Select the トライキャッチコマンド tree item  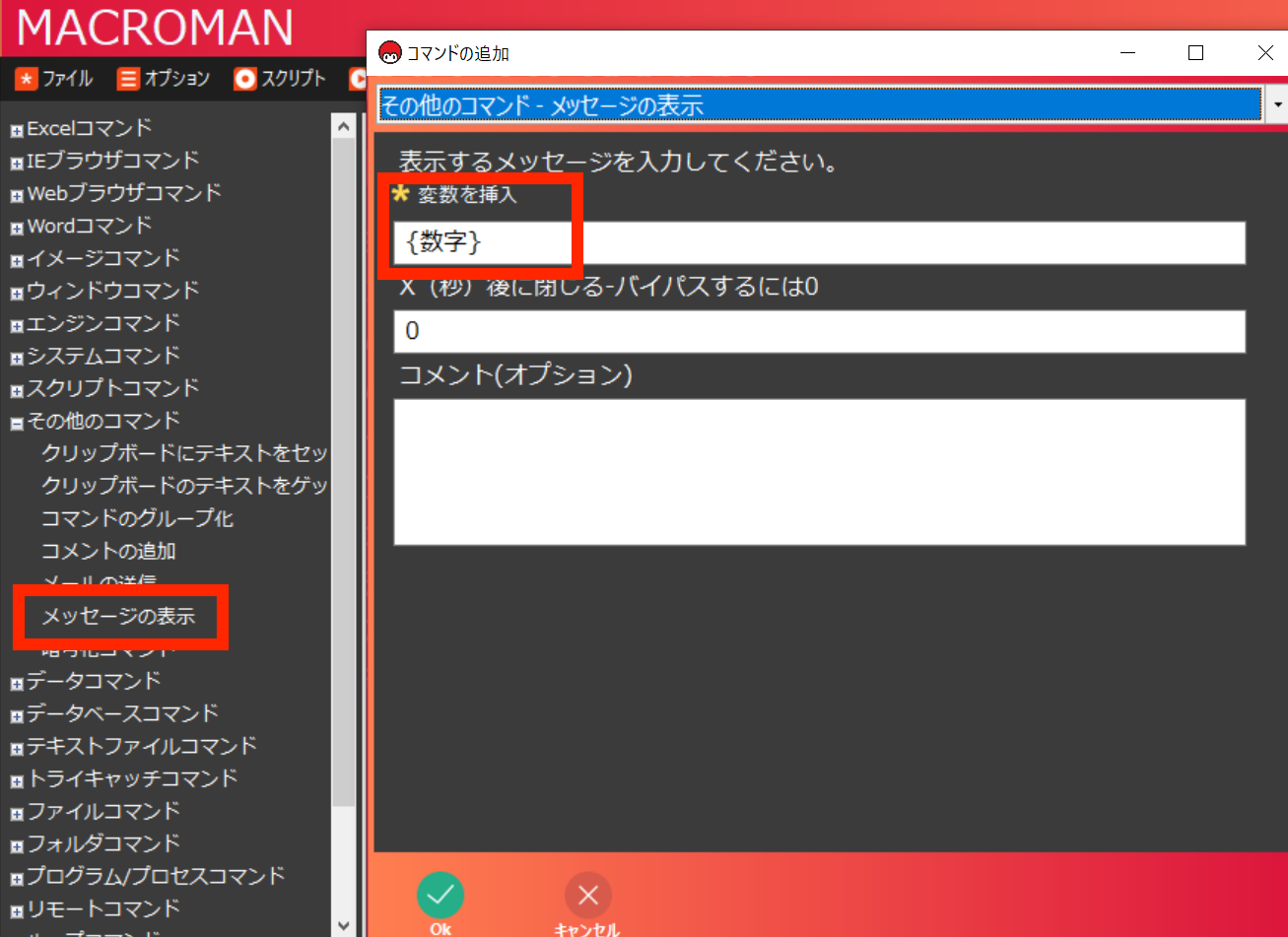[x=132, y=778]
